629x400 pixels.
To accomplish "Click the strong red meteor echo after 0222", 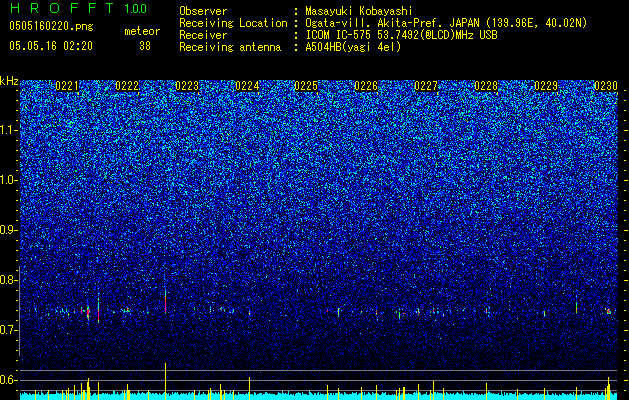I will pyautogui.click(x=165, y=302).
